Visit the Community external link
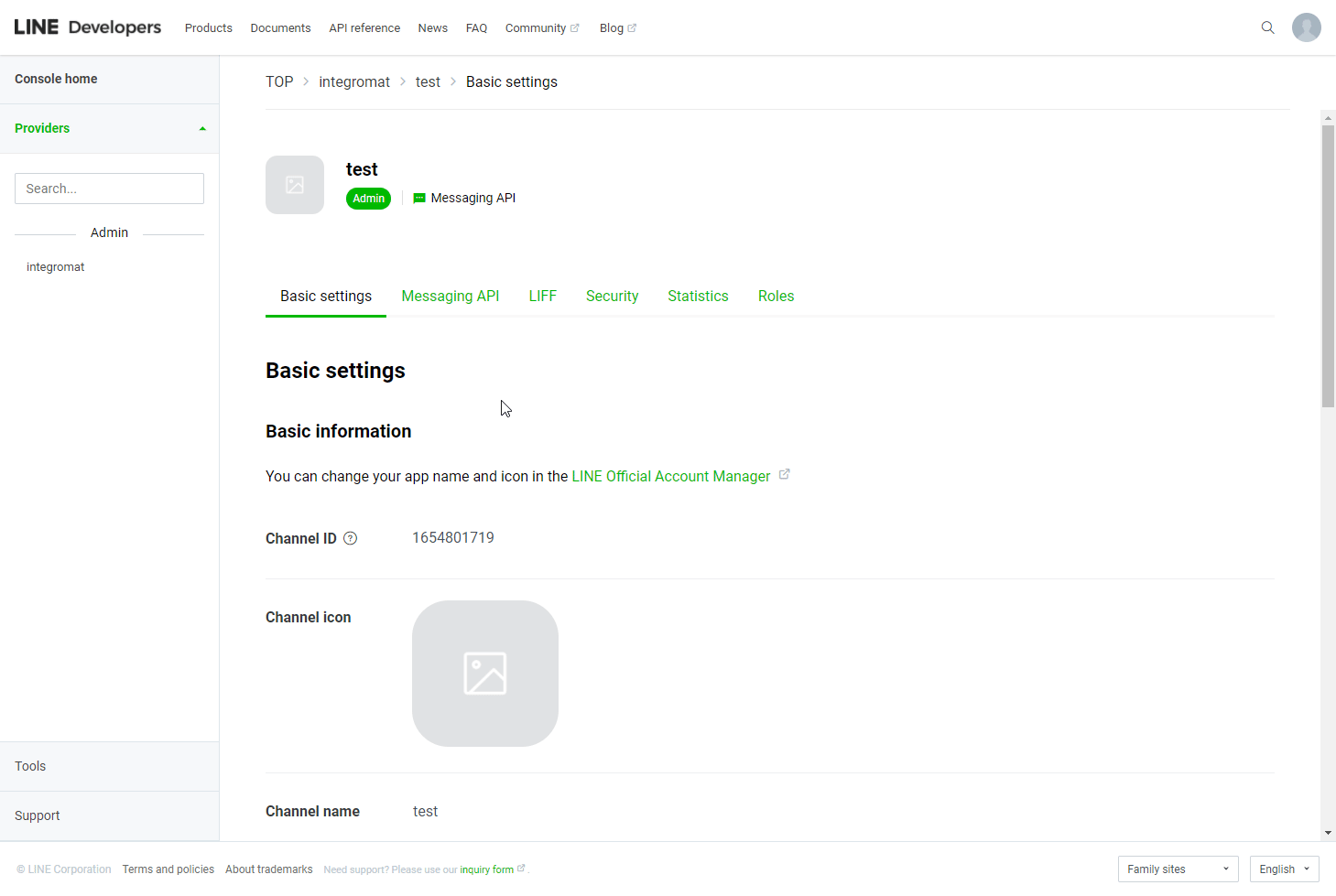The height and width of the screenshot is (896, 1336). point(542,28)
